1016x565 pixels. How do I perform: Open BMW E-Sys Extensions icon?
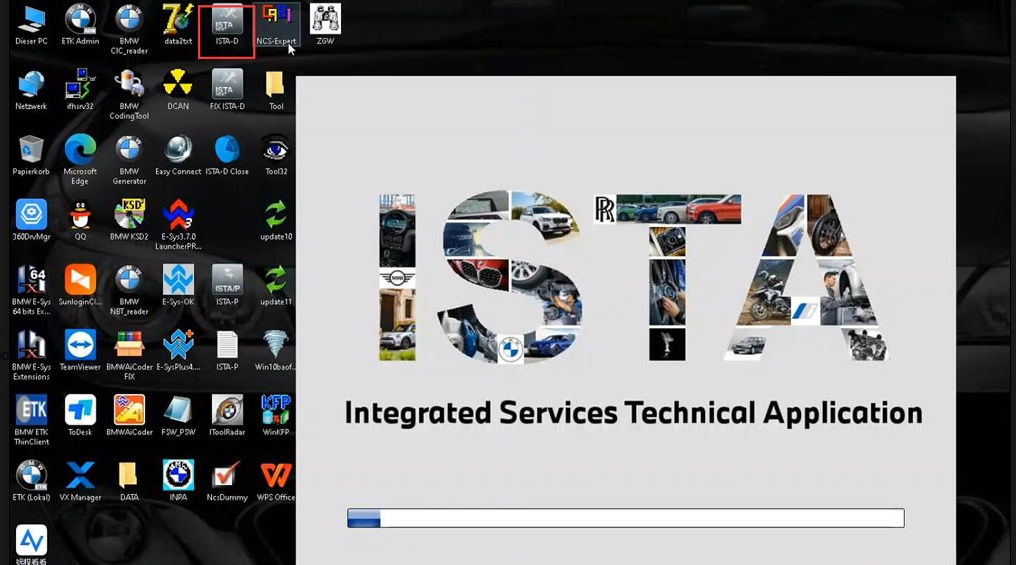(x=31, y=355)
